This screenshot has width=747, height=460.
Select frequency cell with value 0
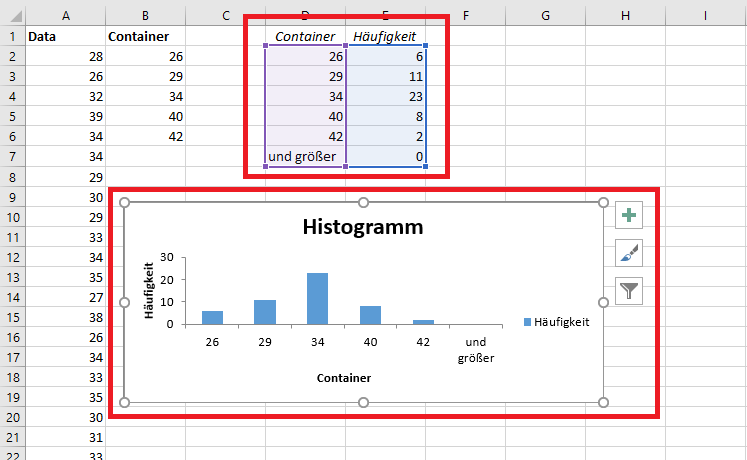385,157
